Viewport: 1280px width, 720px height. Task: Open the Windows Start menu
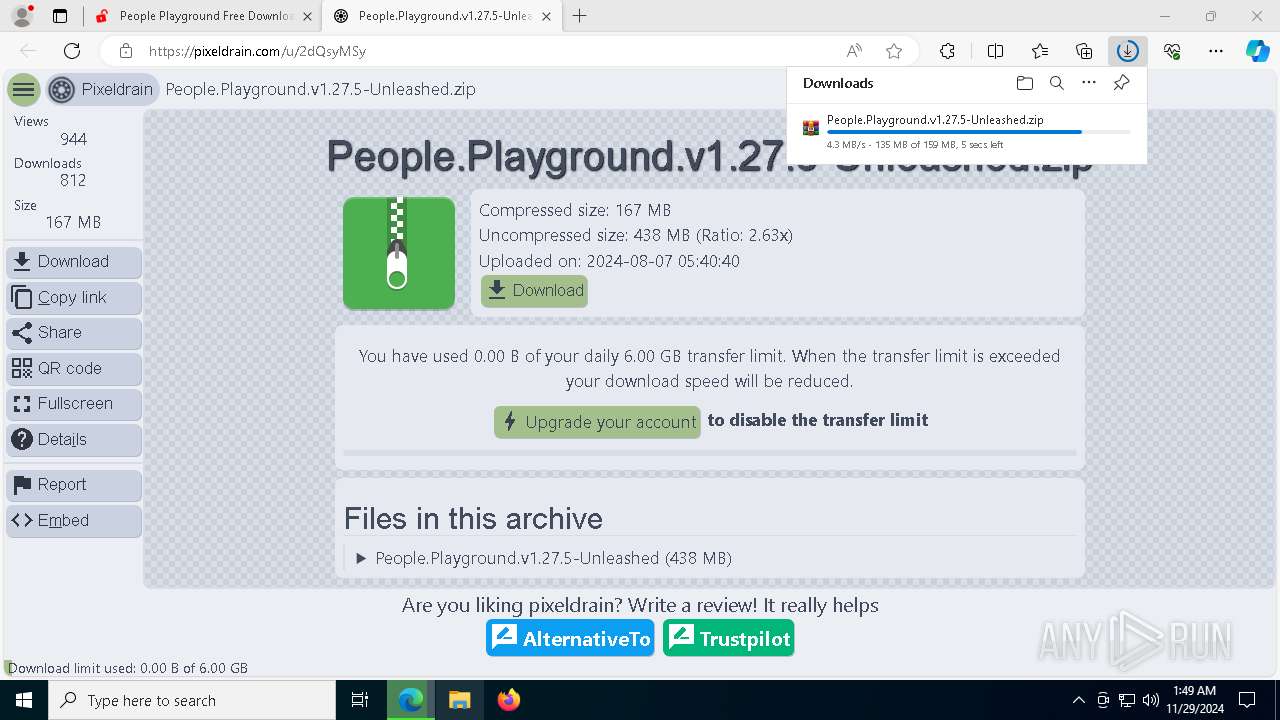pyautogui.click(x=24, y=700)
